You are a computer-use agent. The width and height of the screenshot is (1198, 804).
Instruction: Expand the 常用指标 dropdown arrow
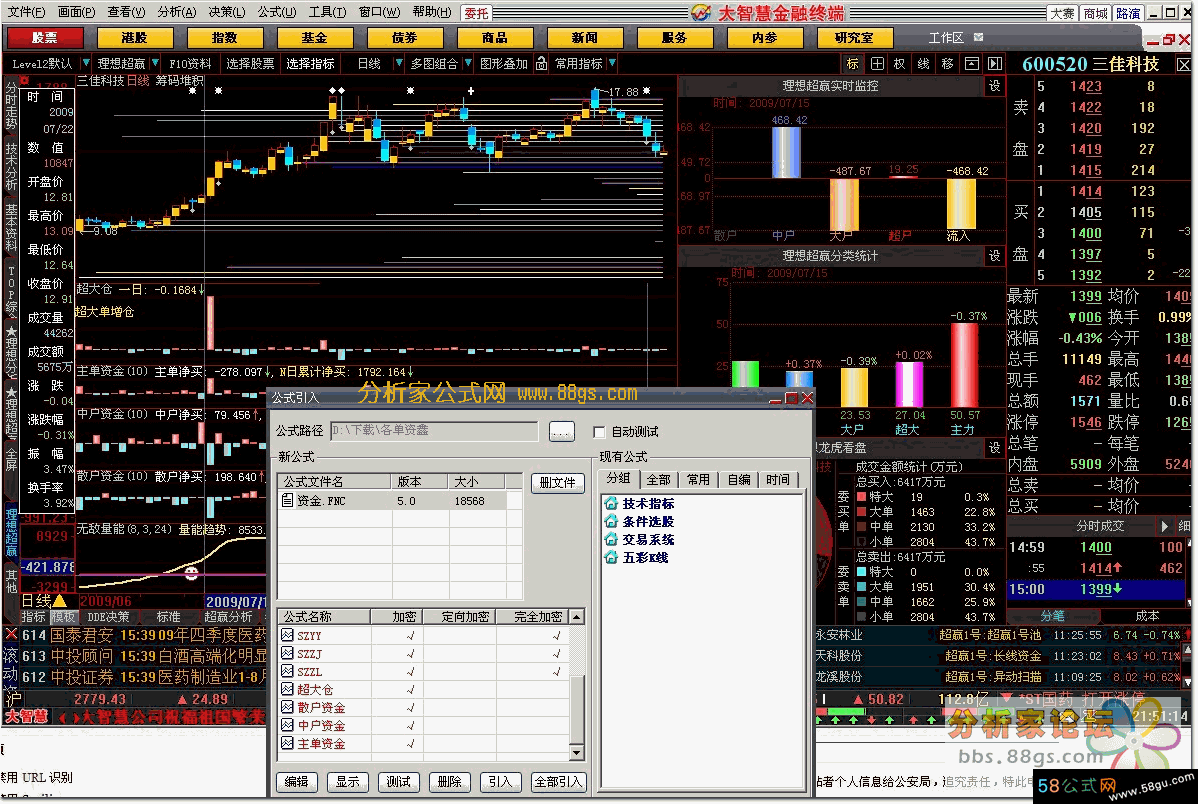click(x=612, y=63)
